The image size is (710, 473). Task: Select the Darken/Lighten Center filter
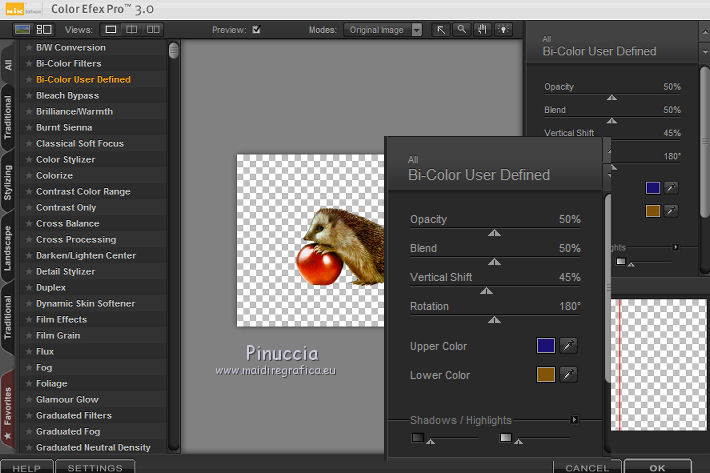(86, 256)
